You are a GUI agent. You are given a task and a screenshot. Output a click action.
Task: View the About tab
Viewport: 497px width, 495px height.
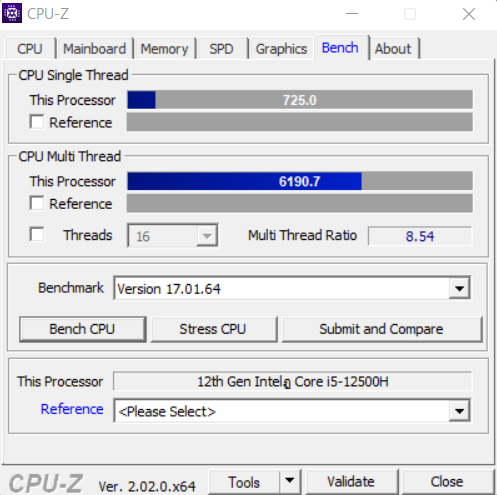tap(393, 49)
